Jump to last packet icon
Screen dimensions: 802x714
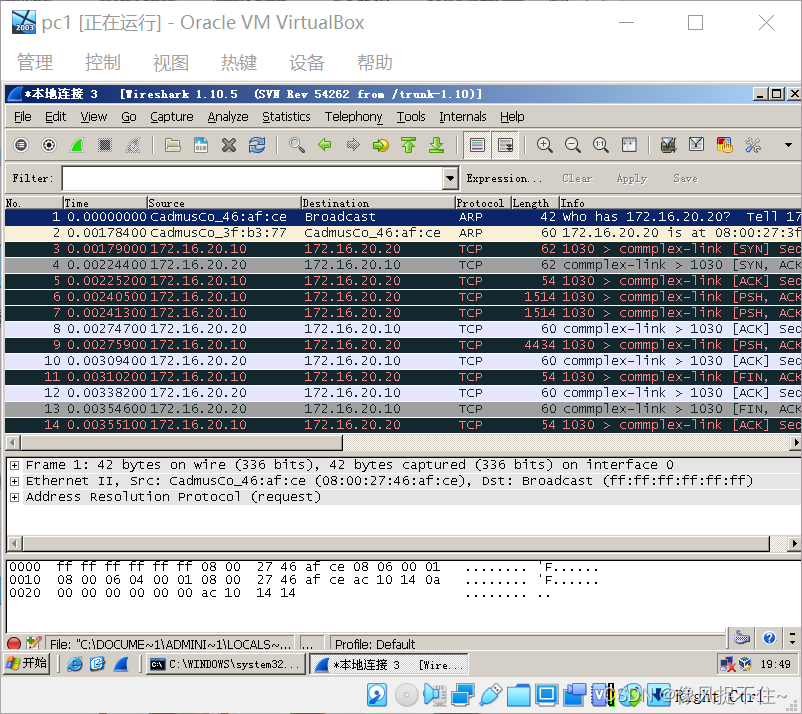pyautogui.click(x=436, y=145)
